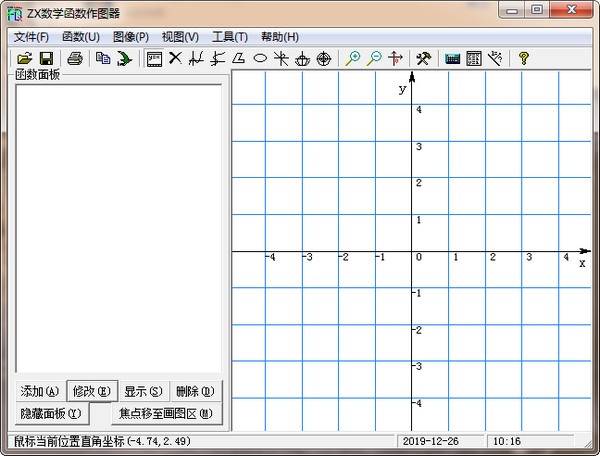
Task: Open the 文件(F) menu
Action: [31, 37]
